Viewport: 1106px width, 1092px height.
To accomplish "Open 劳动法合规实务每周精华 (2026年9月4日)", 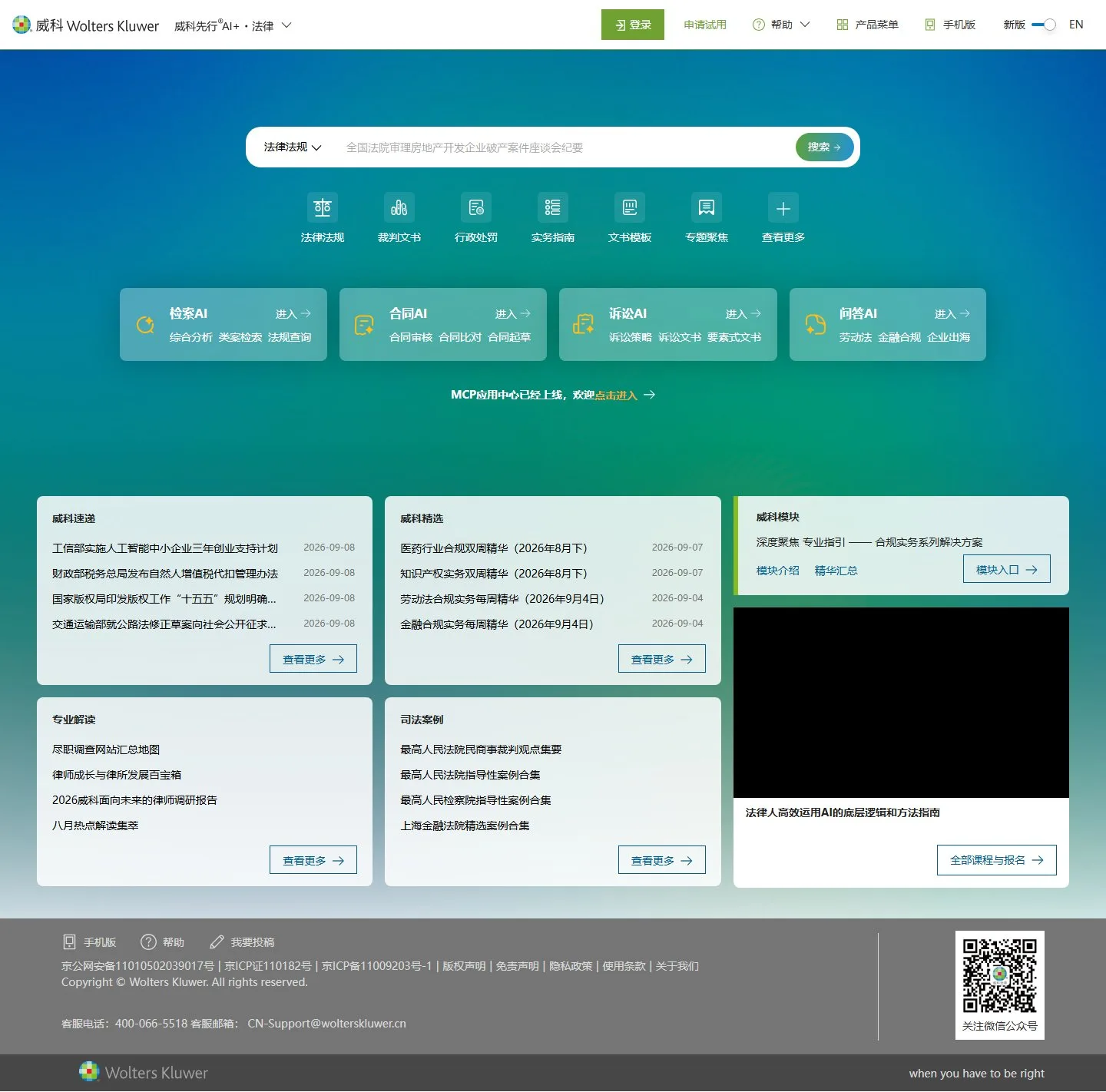I will 502,599.
